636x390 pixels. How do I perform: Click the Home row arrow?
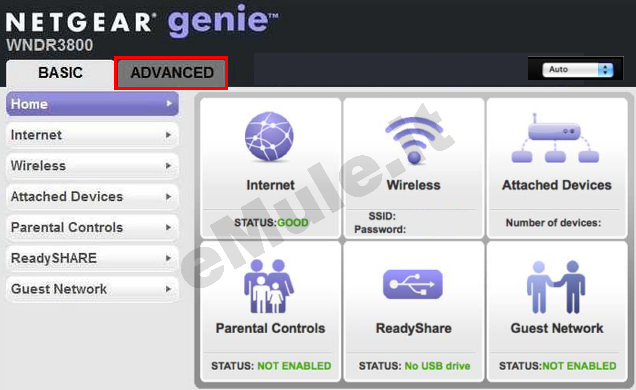coord(169,104)
